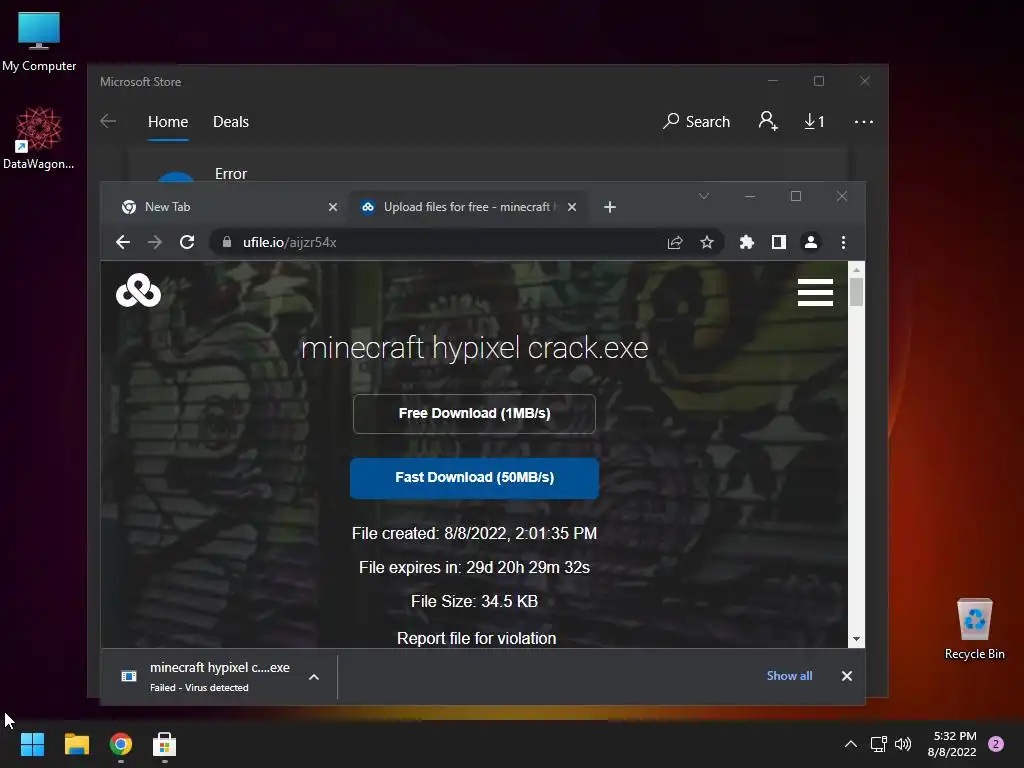The width and height of the screenshot is (1024, 768).
Task: Click Chrome back arrow button
Action: pyautogui.click(x=123, y=242)
